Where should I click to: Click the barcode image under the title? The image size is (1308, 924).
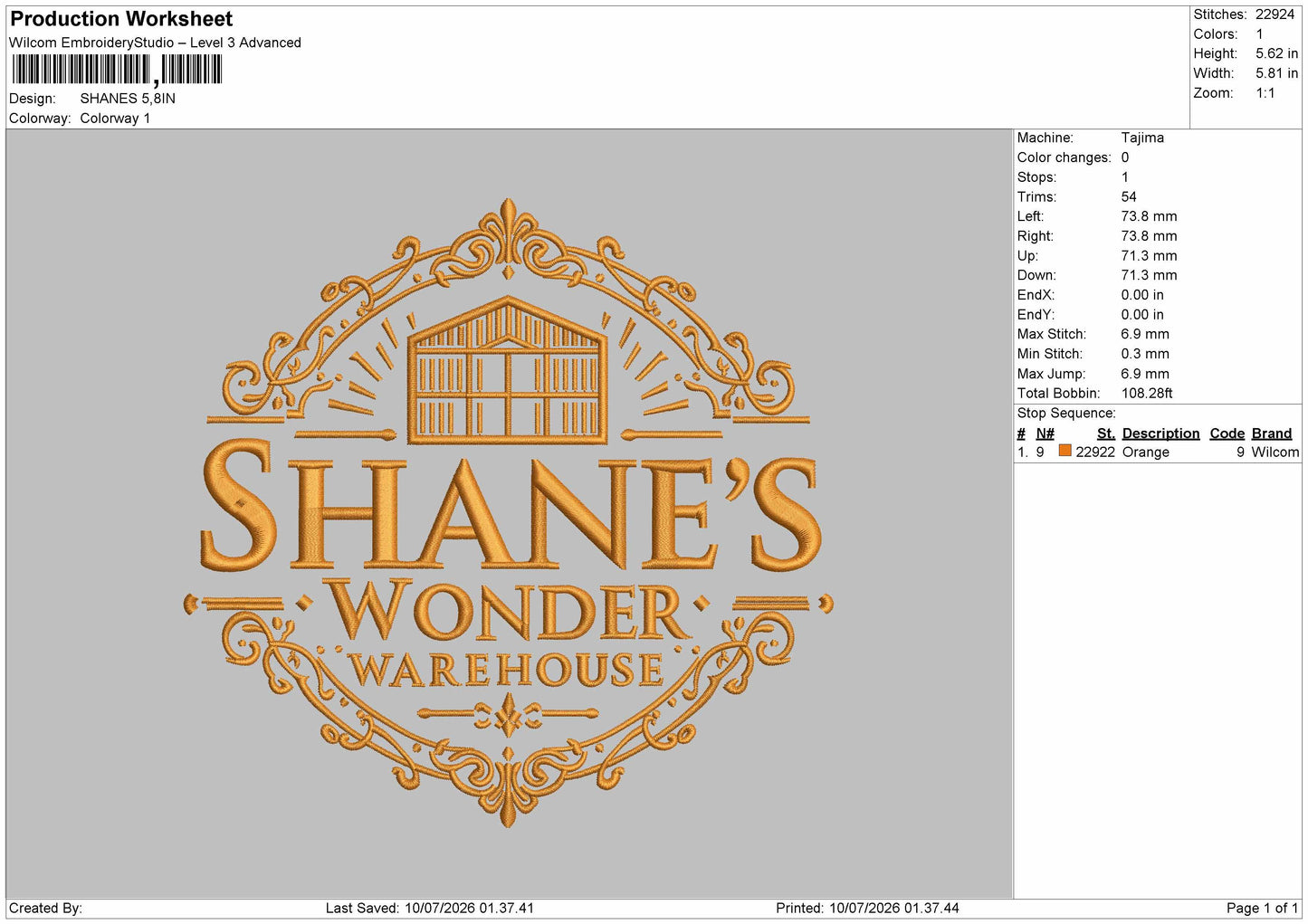[x=117, y=70]
